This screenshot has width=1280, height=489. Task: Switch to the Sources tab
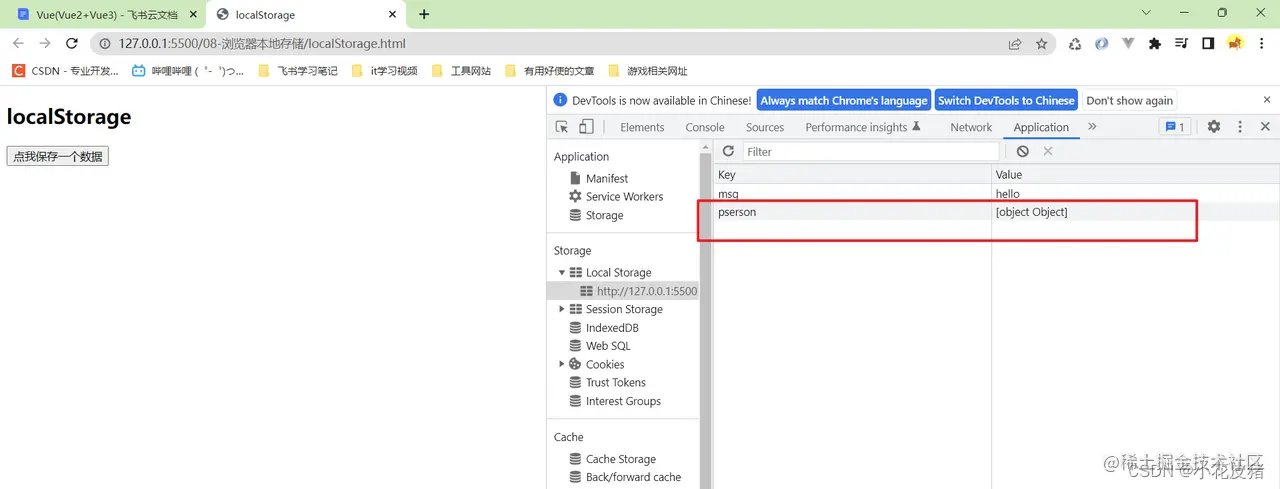[x=765, y=127]
